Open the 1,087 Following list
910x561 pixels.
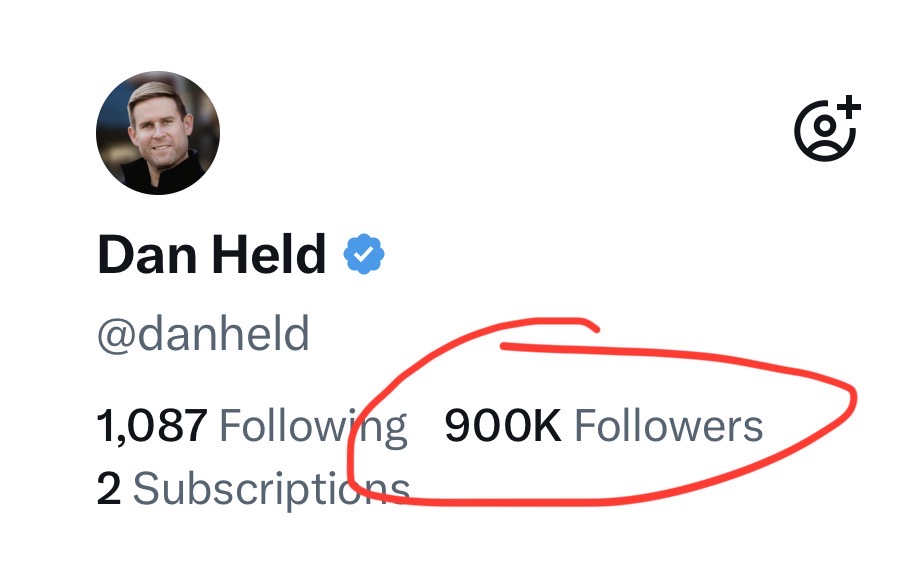click(x=252, y=427)
